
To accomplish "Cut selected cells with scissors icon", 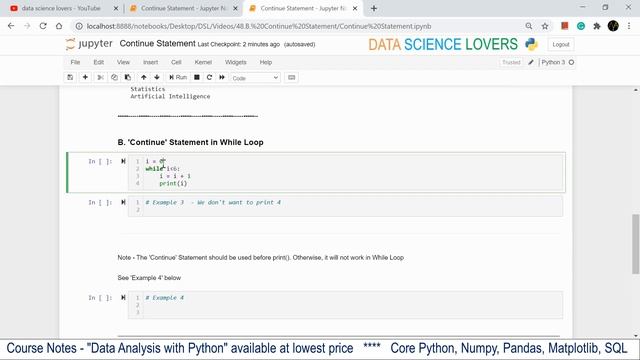I will [x=100, y=77].
